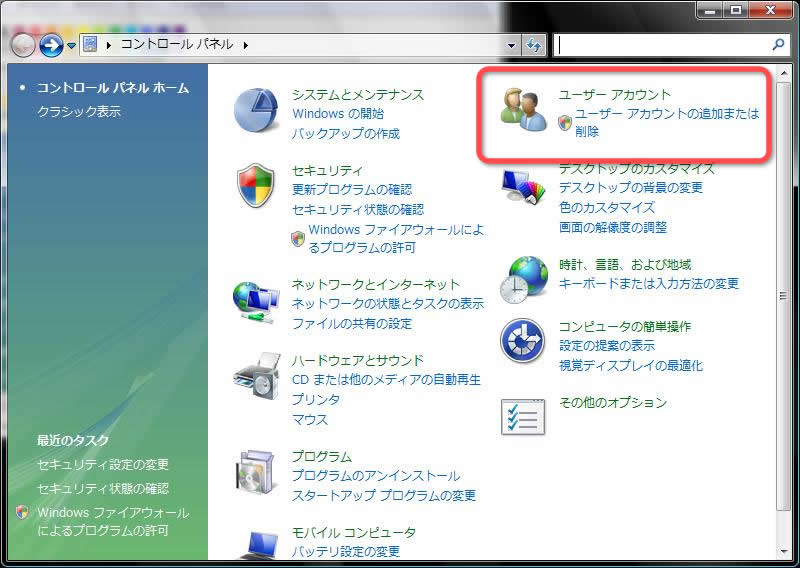The height and width of the screenshot is (568, 800).
Task: Open デスクトップの背景の変更 link
Action: coord(631,188)
